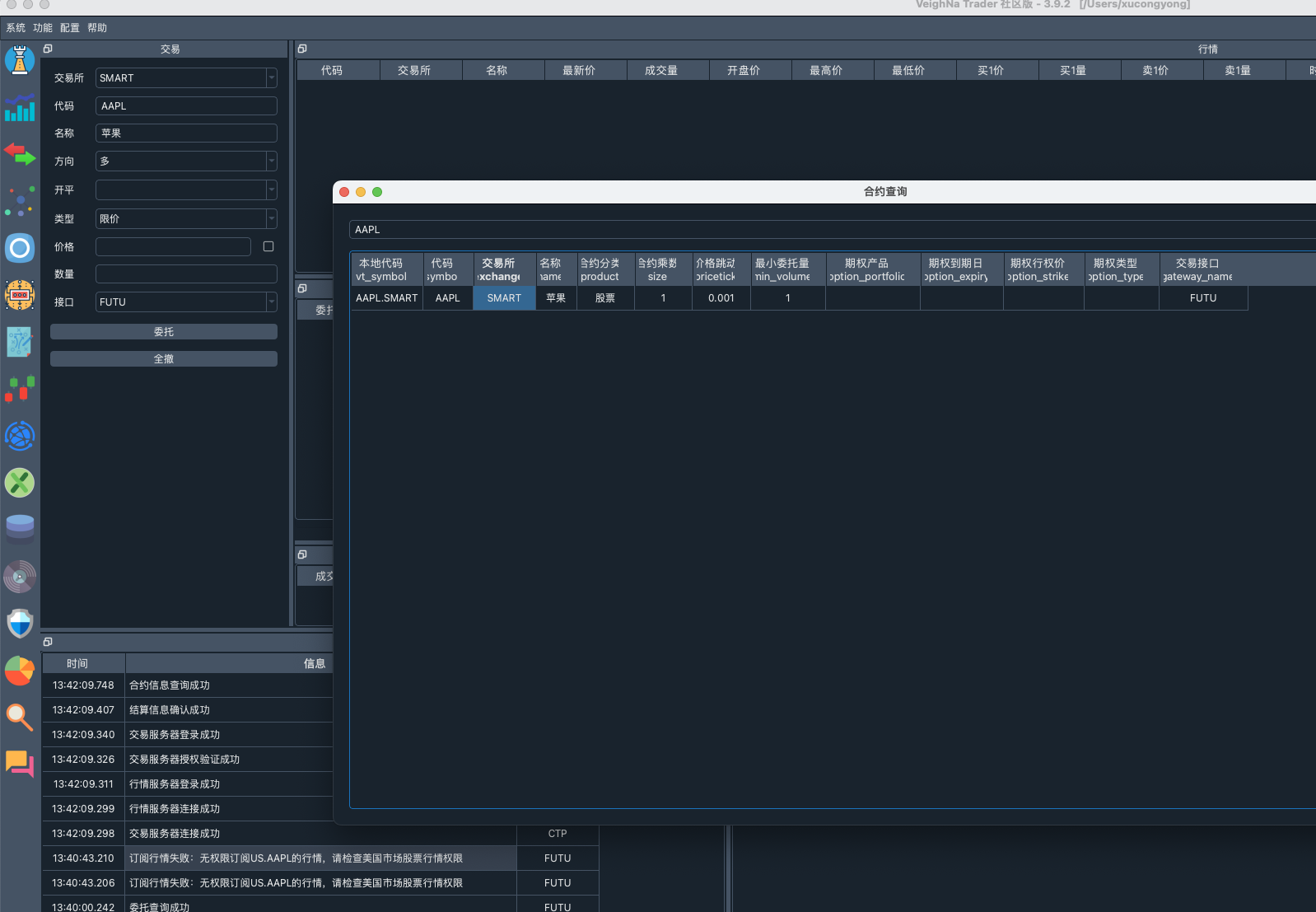Click the 信息 column header in log panel

point(229,663)
